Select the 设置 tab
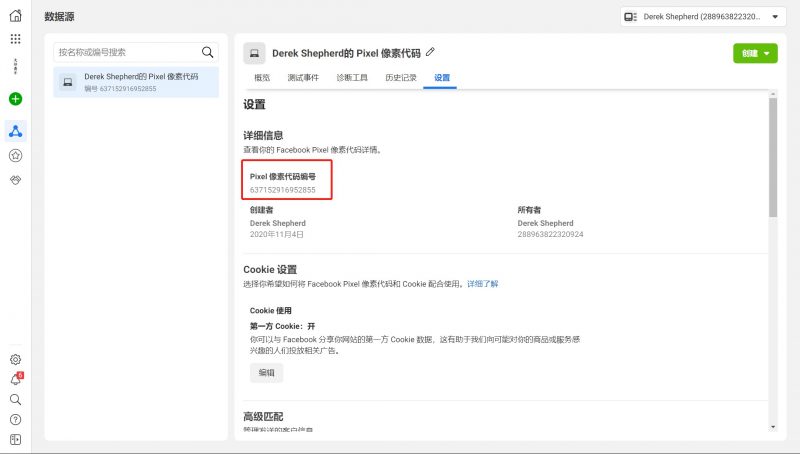Image resolution: width=800 pixels, height=454 pixels. pos(442,78)
